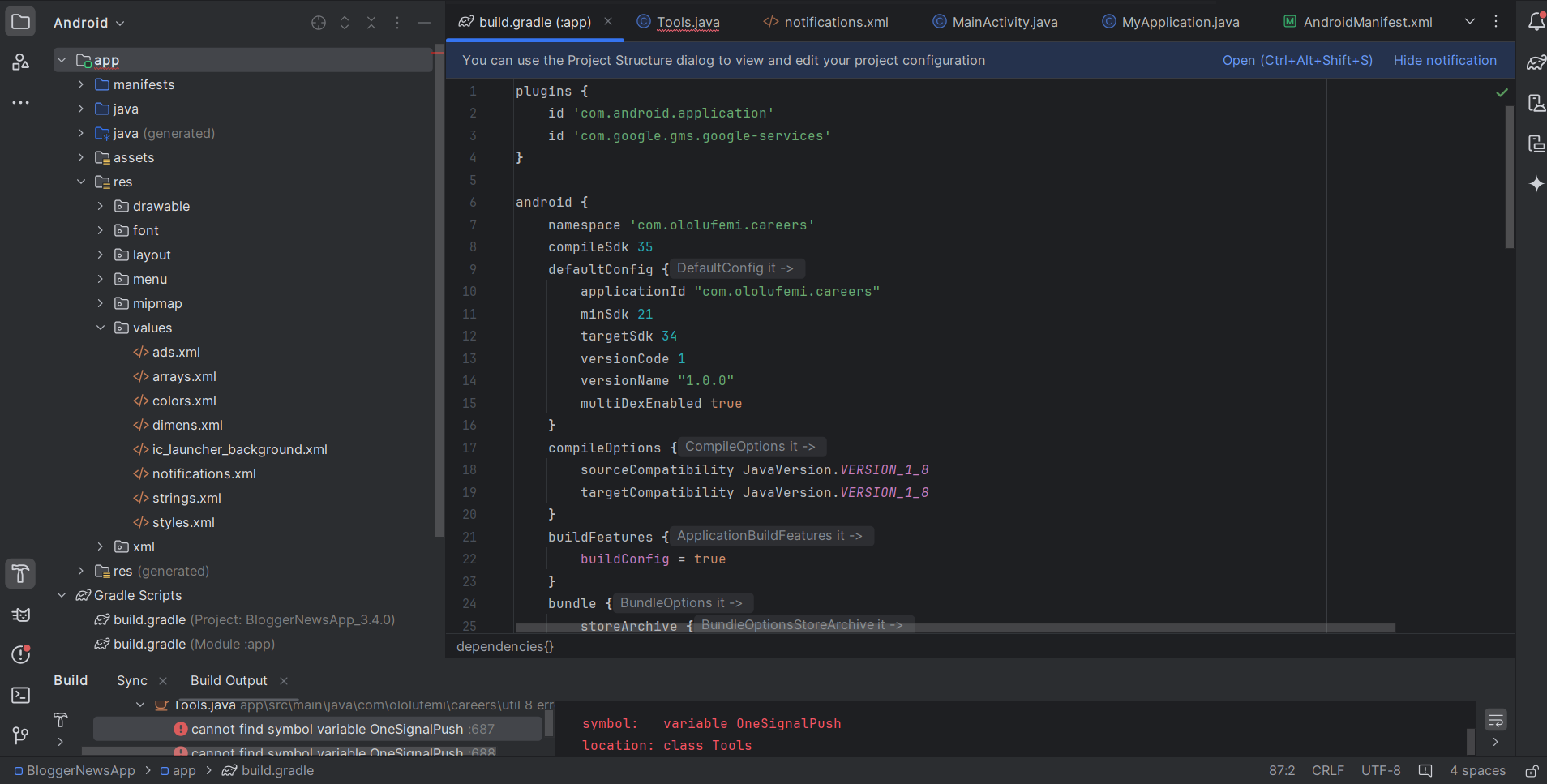Click CRLF line separator in status bar
The image size is (1547, 784).
click(x=1328, y=770)
